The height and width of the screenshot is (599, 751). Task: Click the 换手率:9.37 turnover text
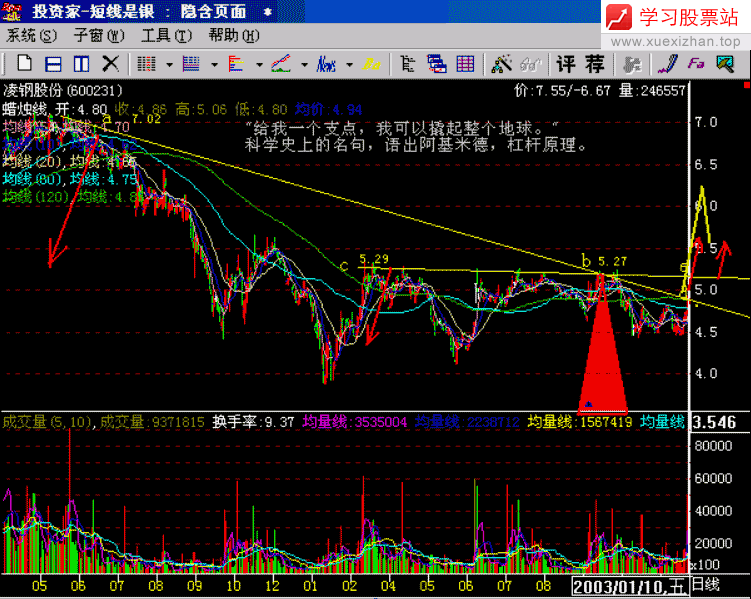tap(253, 422)
